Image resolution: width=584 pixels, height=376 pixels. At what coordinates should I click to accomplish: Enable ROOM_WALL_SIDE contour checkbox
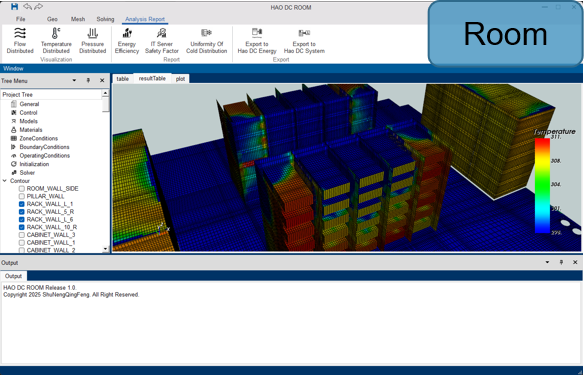pos(22,189)
